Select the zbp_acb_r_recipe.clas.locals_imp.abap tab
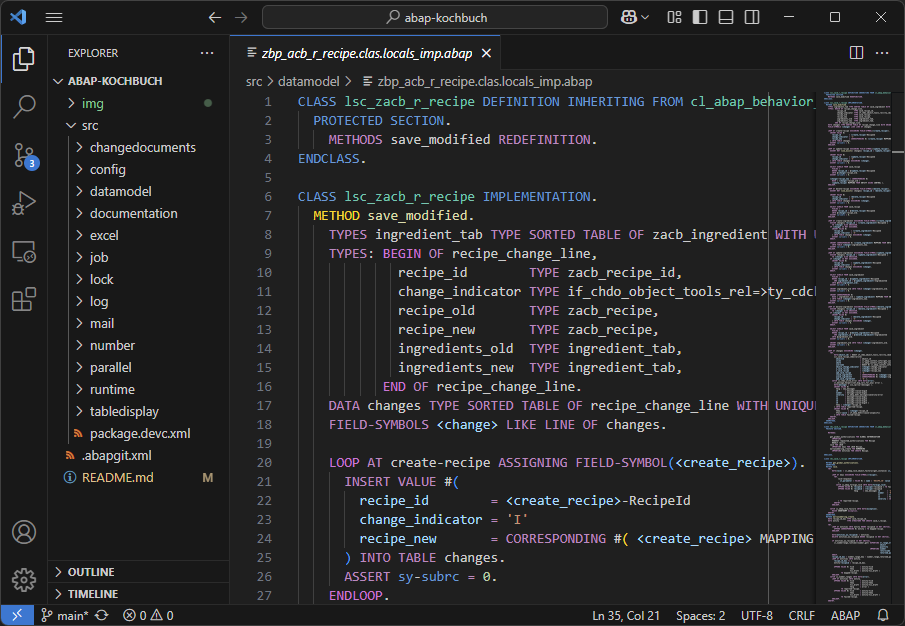This screenshot has width=905, height=626. [x=367, y=53]
